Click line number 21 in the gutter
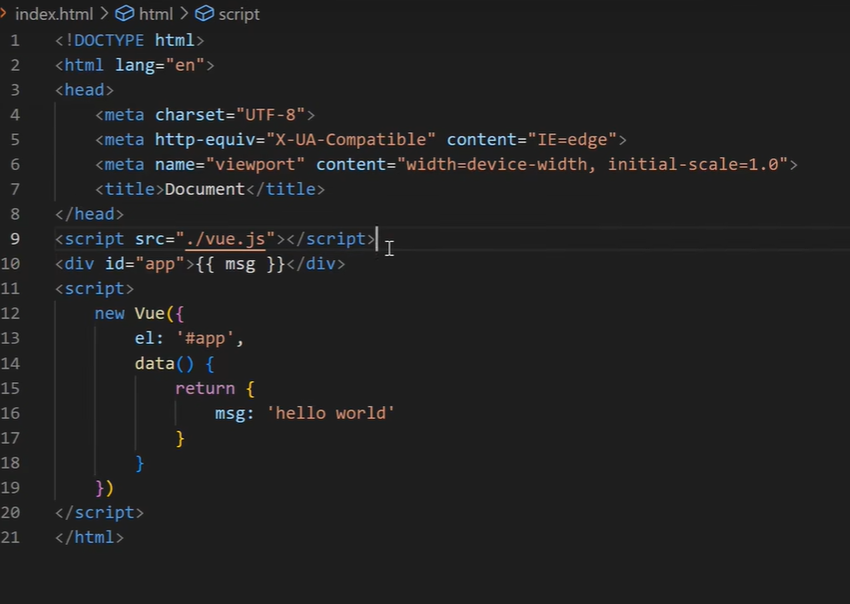Image resolution: width=850 pixels, height=604 pixels. (x=10, y=537)
